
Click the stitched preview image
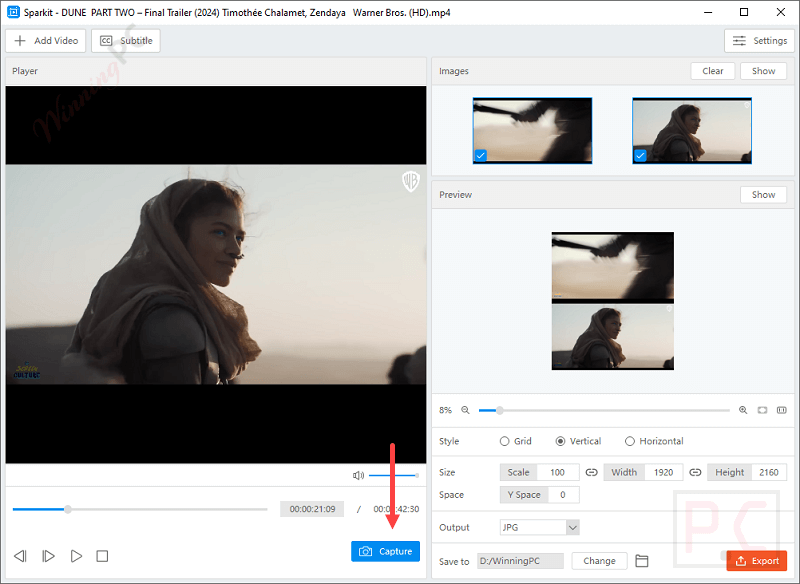pos(613,301)
